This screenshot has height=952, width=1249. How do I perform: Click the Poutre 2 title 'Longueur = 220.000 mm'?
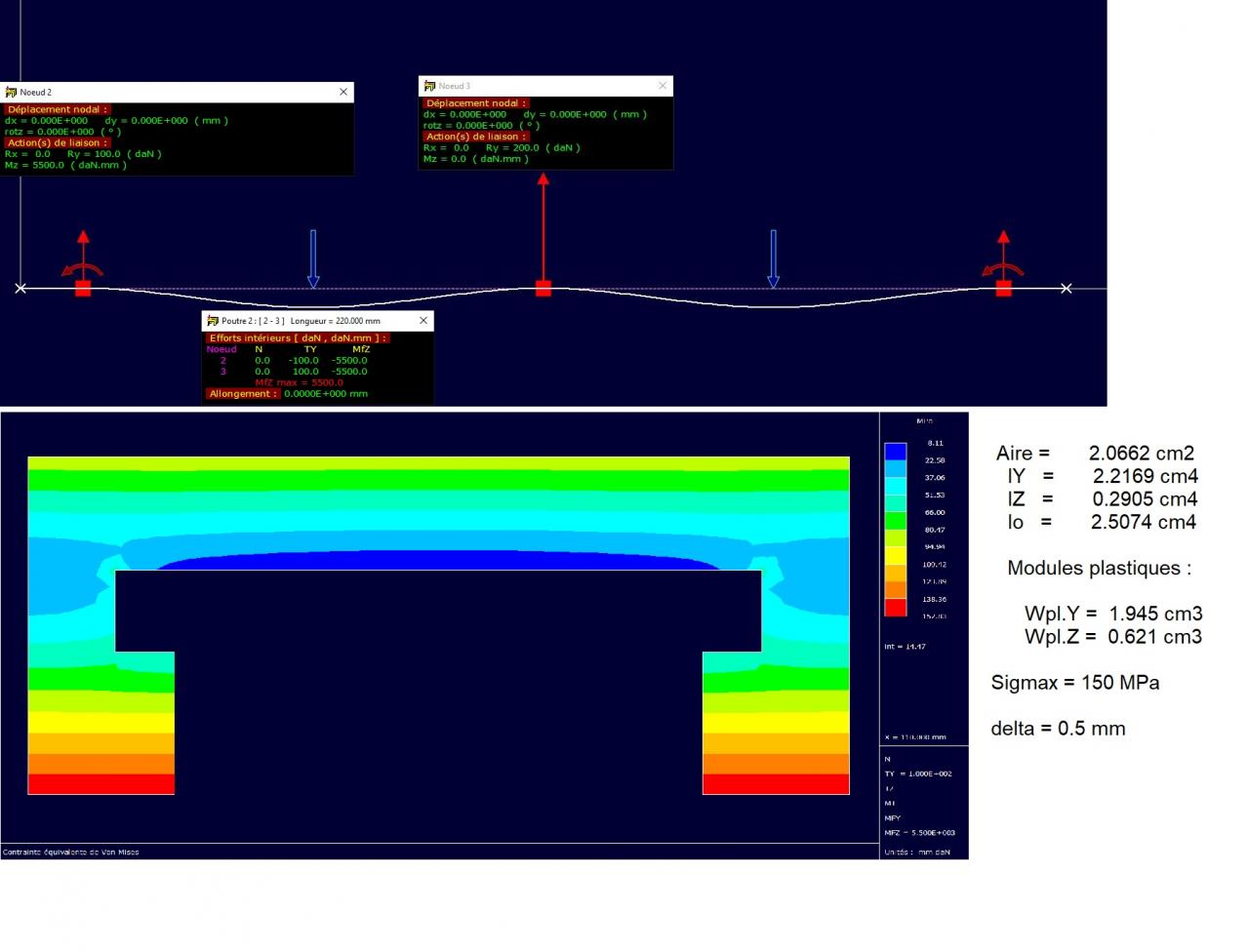[336, 321]
